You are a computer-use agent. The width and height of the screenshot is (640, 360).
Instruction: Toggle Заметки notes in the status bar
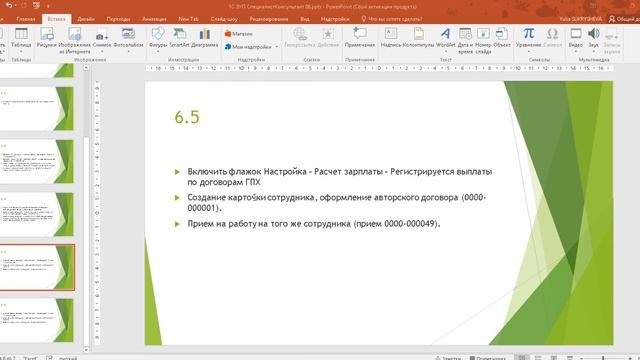point(448,358)
